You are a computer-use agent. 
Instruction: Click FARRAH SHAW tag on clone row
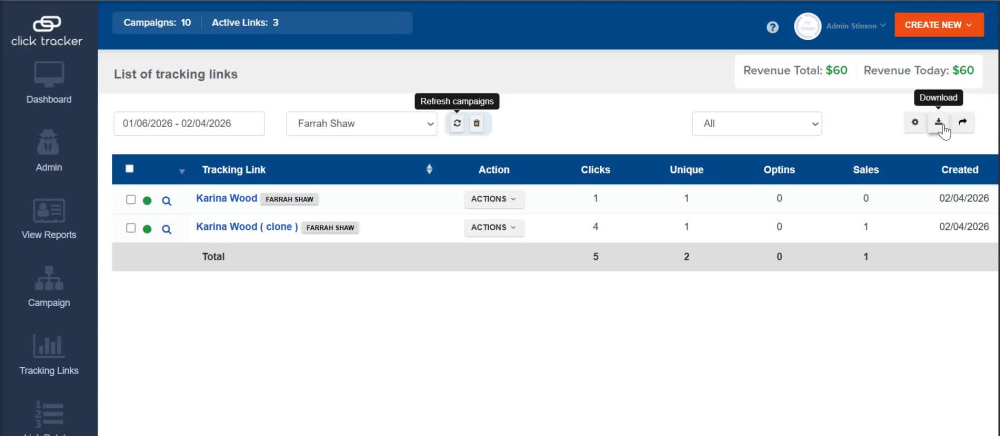point(330,228)
